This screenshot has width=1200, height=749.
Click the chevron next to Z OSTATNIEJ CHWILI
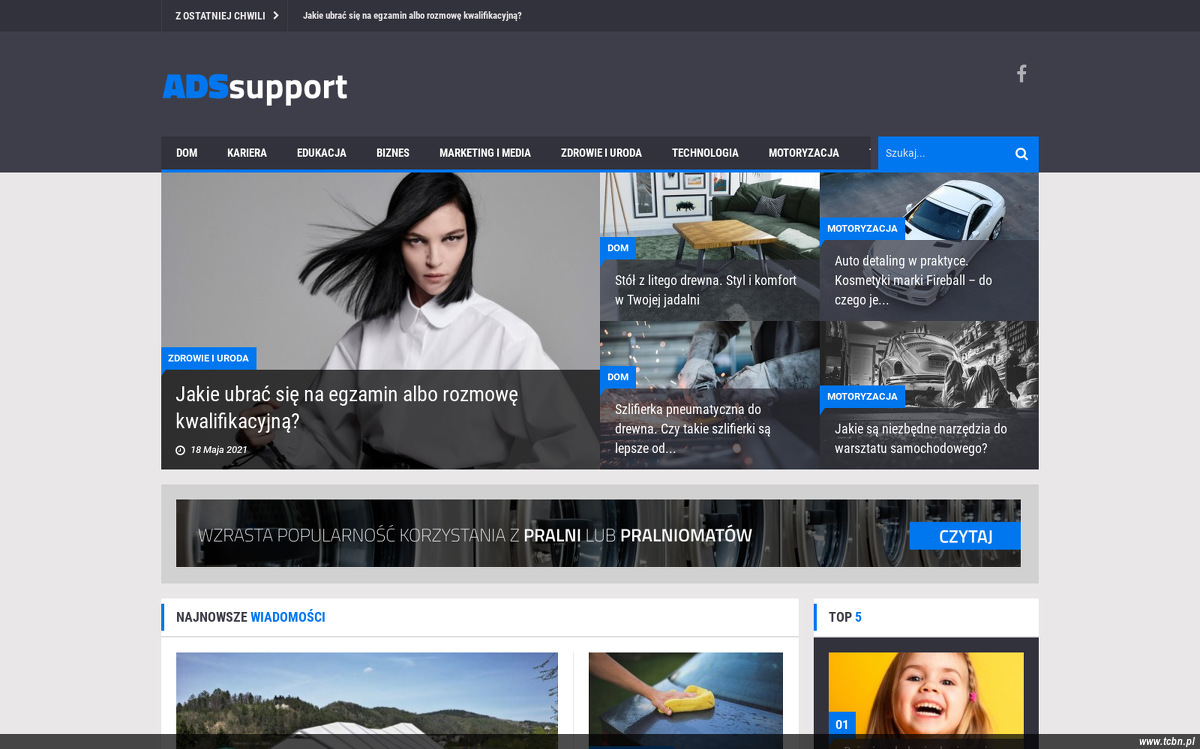click(x=275, y=15)
